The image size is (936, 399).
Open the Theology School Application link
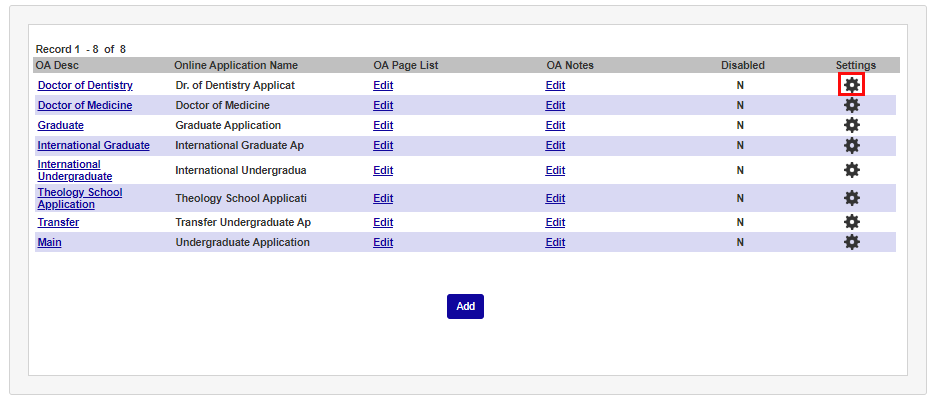[x=79, y=198]
